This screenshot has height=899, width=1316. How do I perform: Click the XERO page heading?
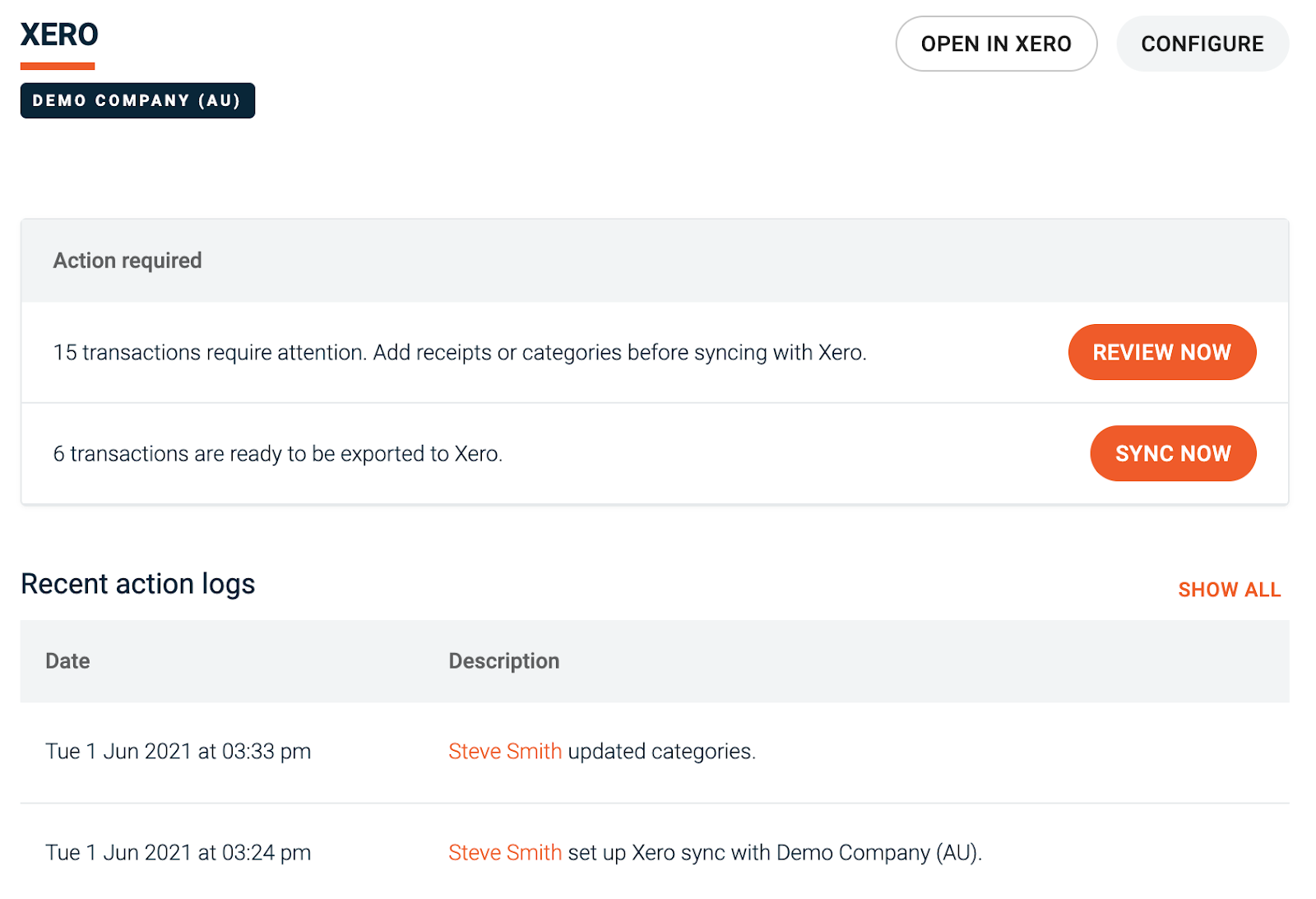[x=58, y=35]
